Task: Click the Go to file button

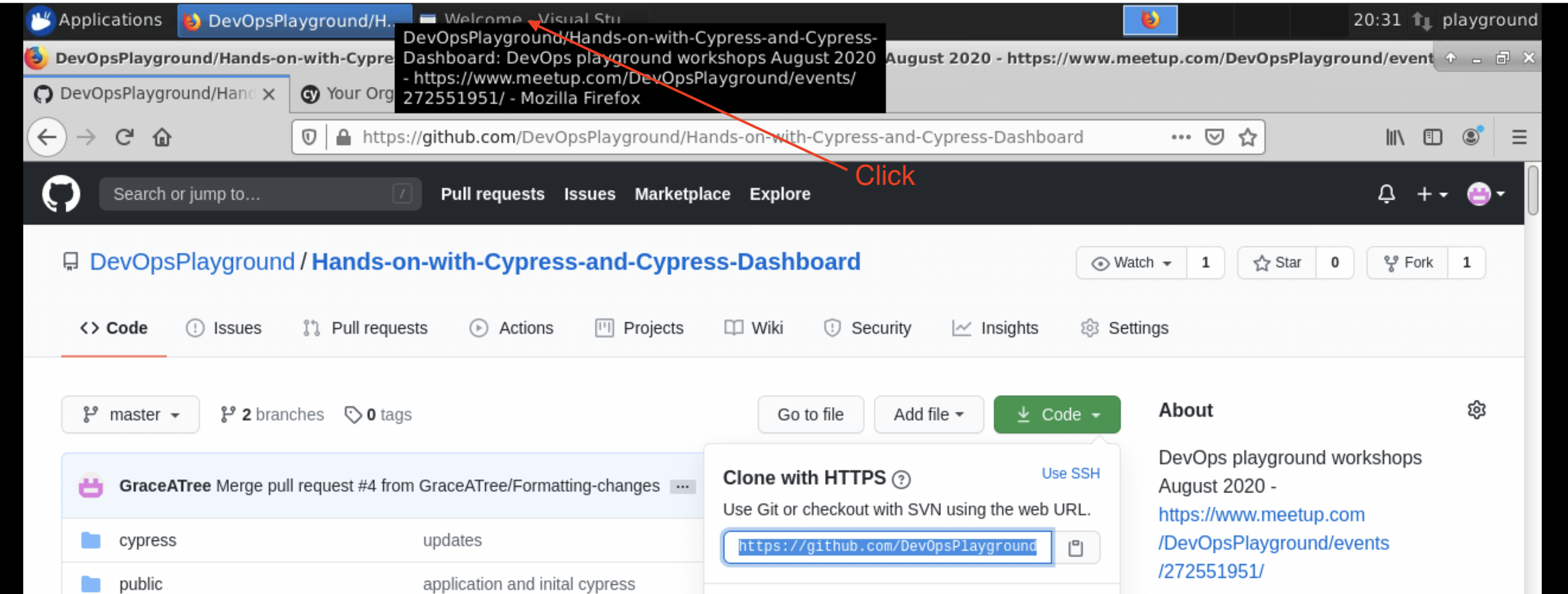Action: tap(810, 415)
